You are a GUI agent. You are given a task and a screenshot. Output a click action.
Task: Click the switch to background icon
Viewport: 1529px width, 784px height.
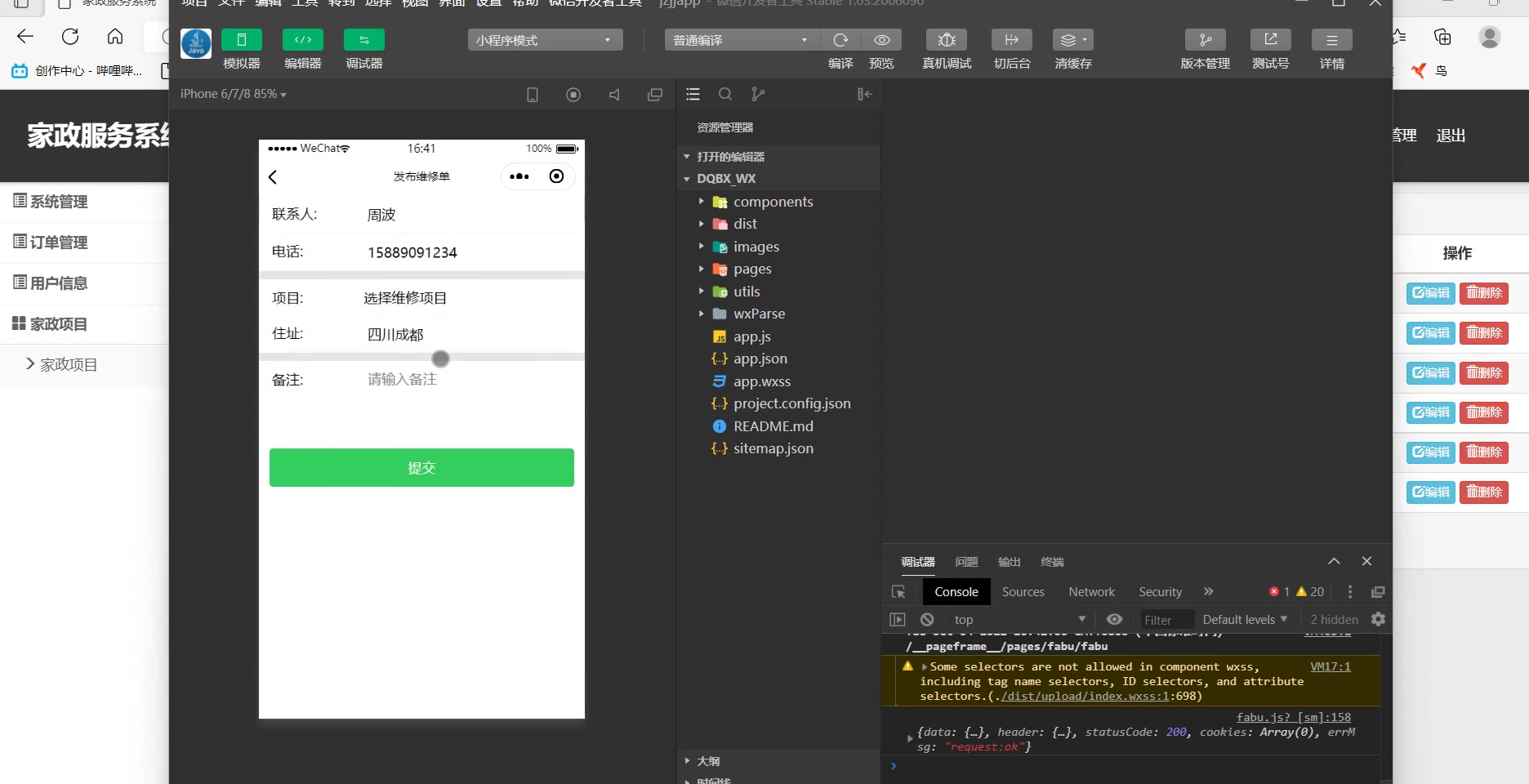1012,40
